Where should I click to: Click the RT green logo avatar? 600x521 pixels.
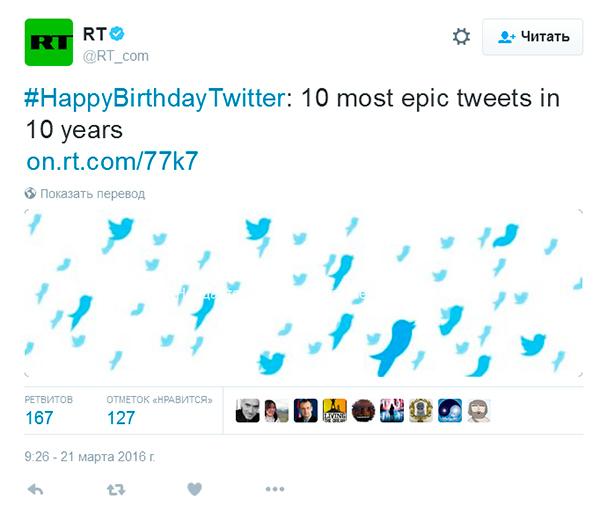point(49,42)
